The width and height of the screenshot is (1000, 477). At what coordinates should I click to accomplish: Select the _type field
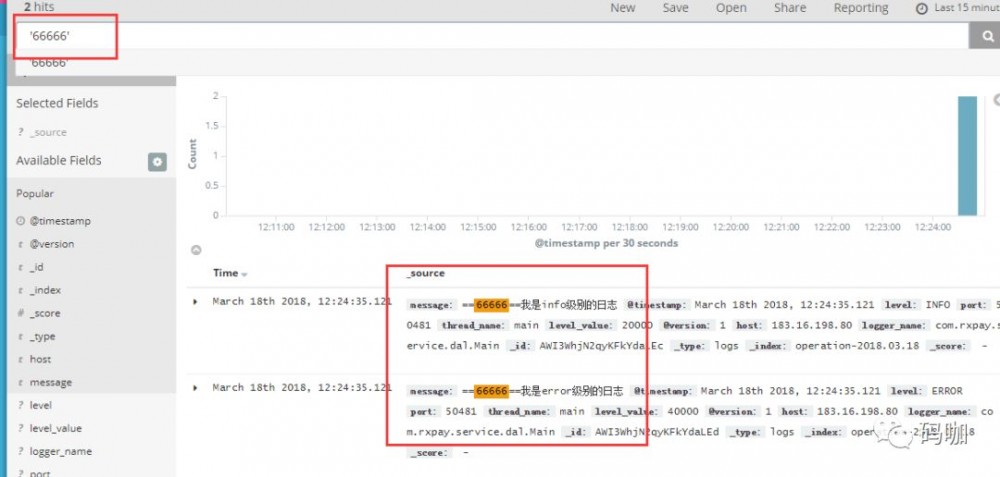42,336
